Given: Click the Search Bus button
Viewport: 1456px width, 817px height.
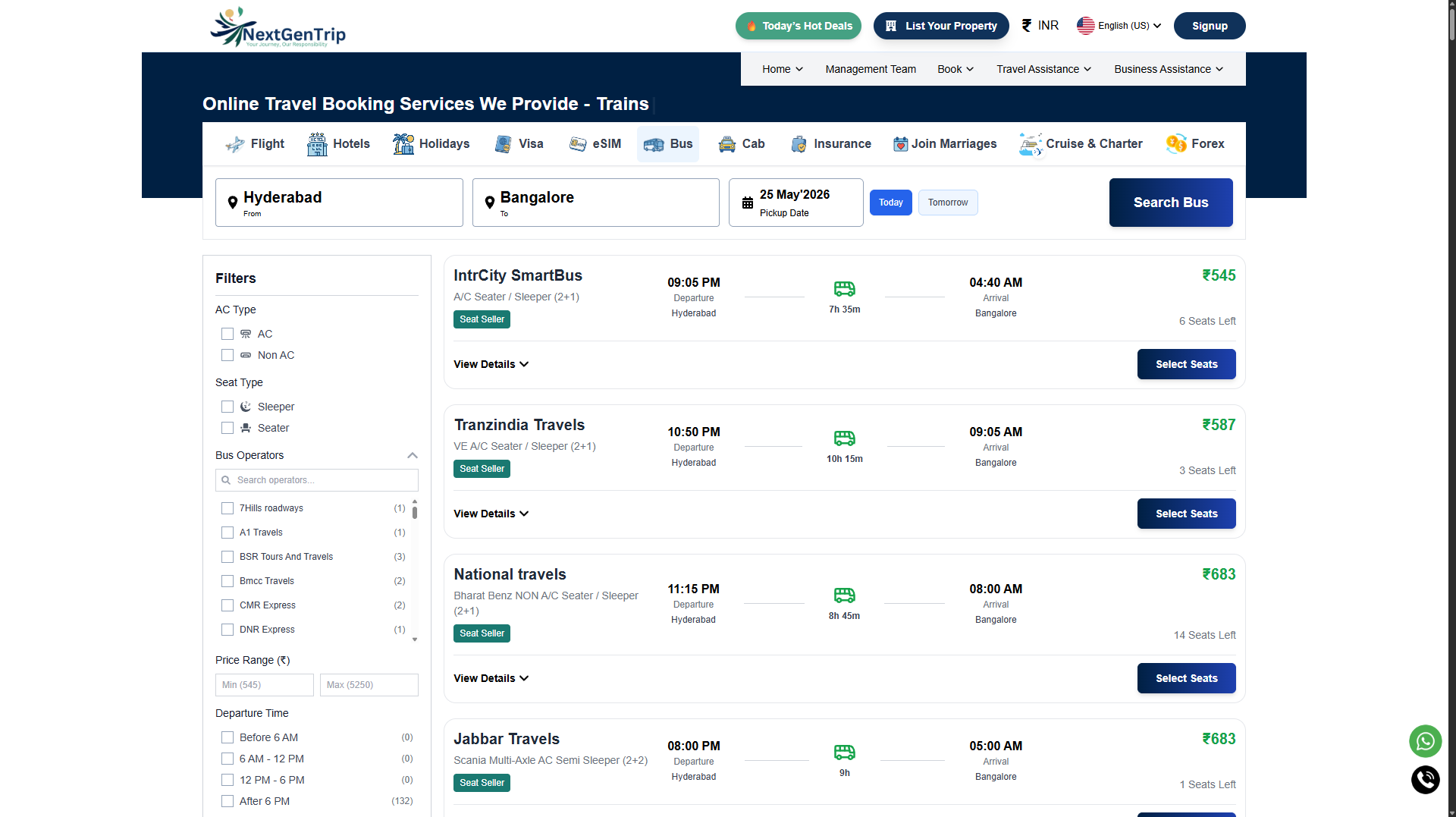Looking at the screenshot, I should point(1171,203).
